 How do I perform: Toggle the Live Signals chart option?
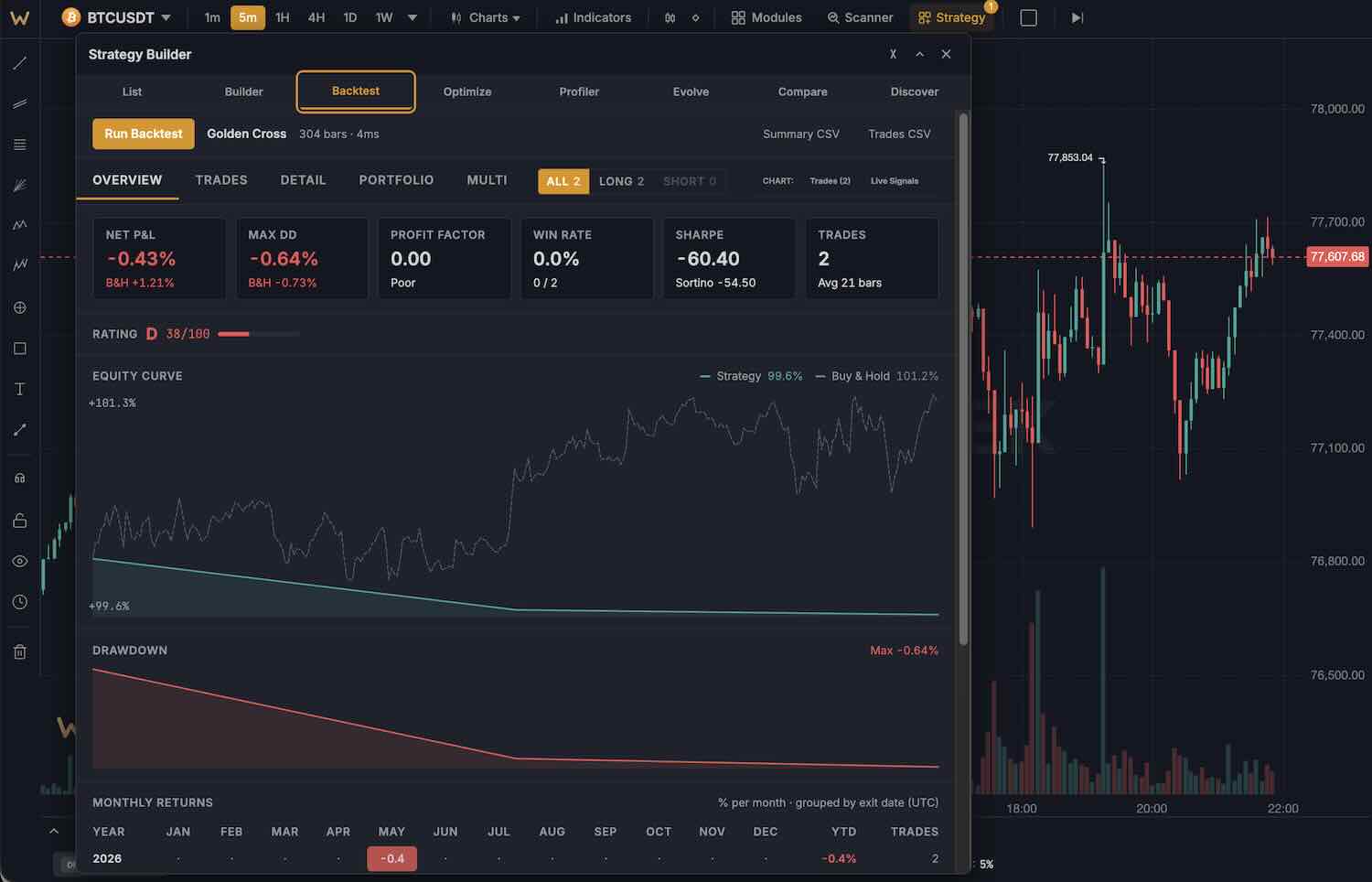(x=894, y=181)
